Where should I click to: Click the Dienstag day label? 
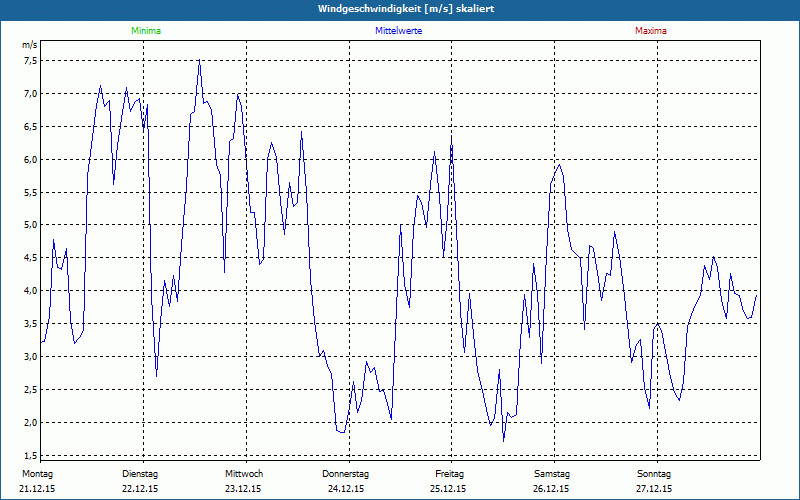click(x=140, y=474)
